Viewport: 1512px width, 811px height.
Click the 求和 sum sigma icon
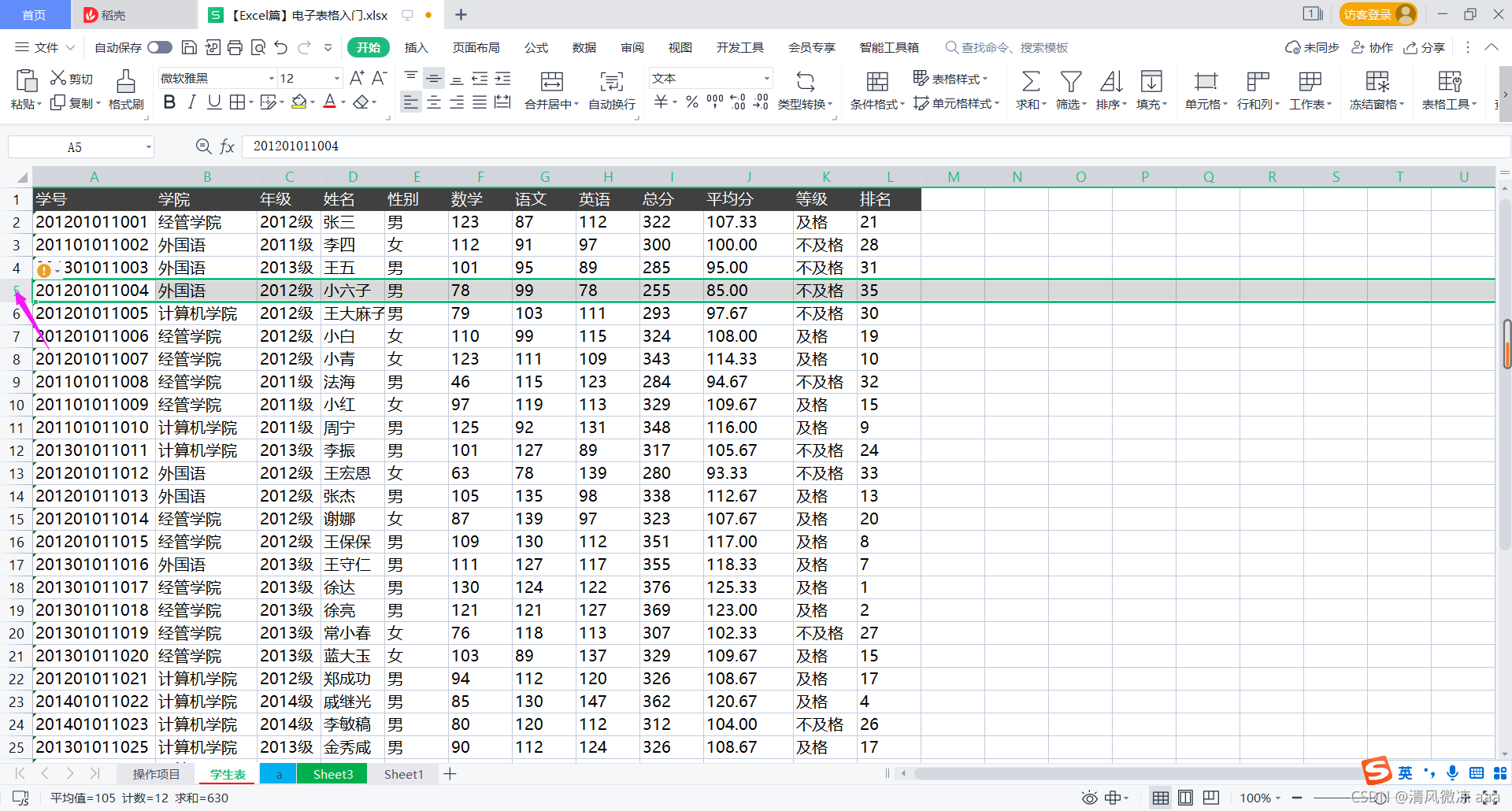point(1030,81)
